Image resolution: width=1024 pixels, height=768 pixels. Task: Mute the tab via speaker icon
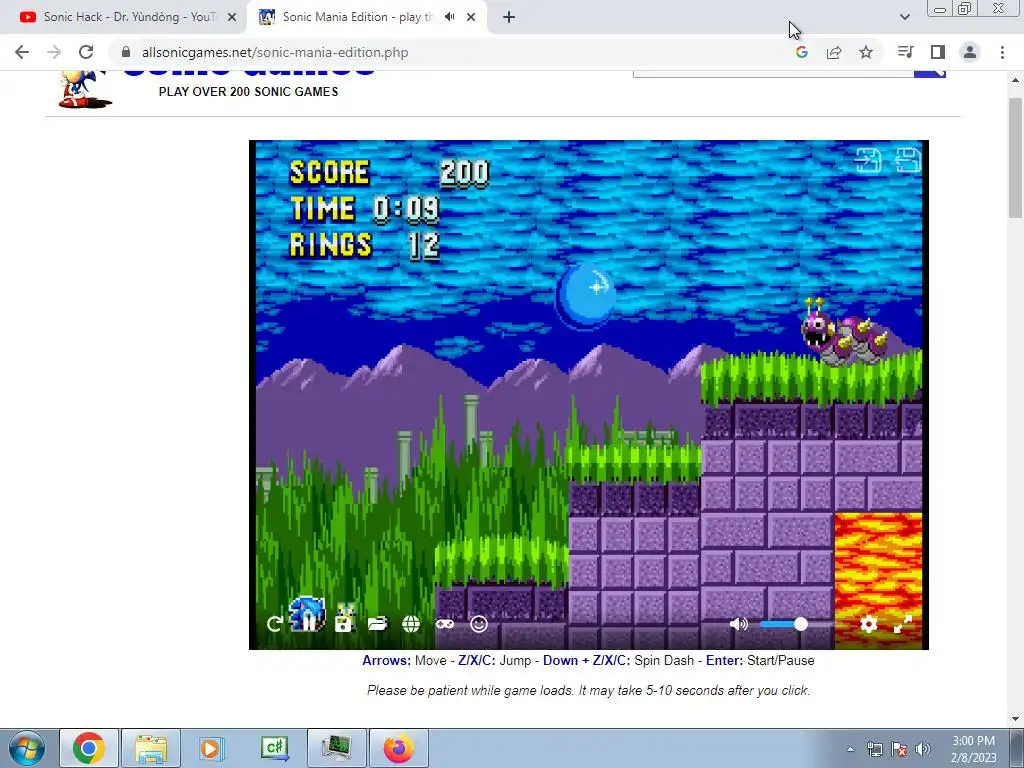pyautogui.click(x=449, y=17)
